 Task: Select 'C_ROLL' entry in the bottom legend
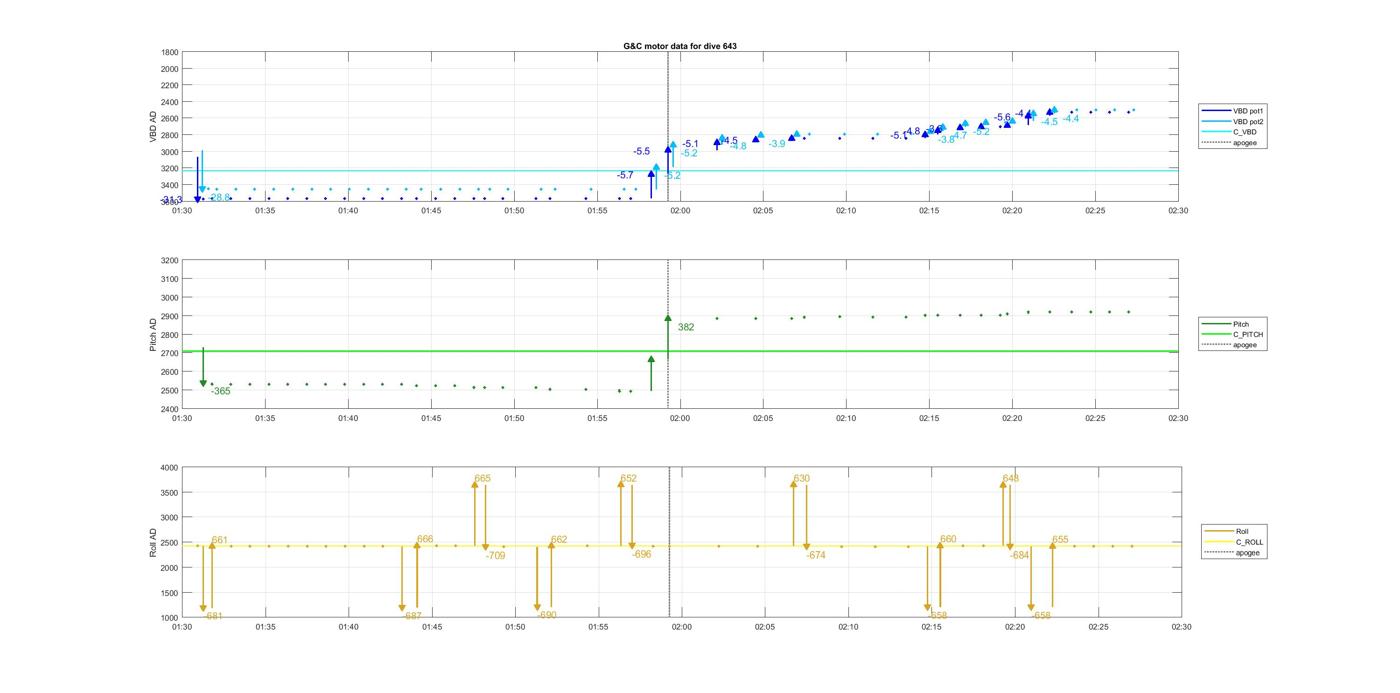pos(1249,542)
